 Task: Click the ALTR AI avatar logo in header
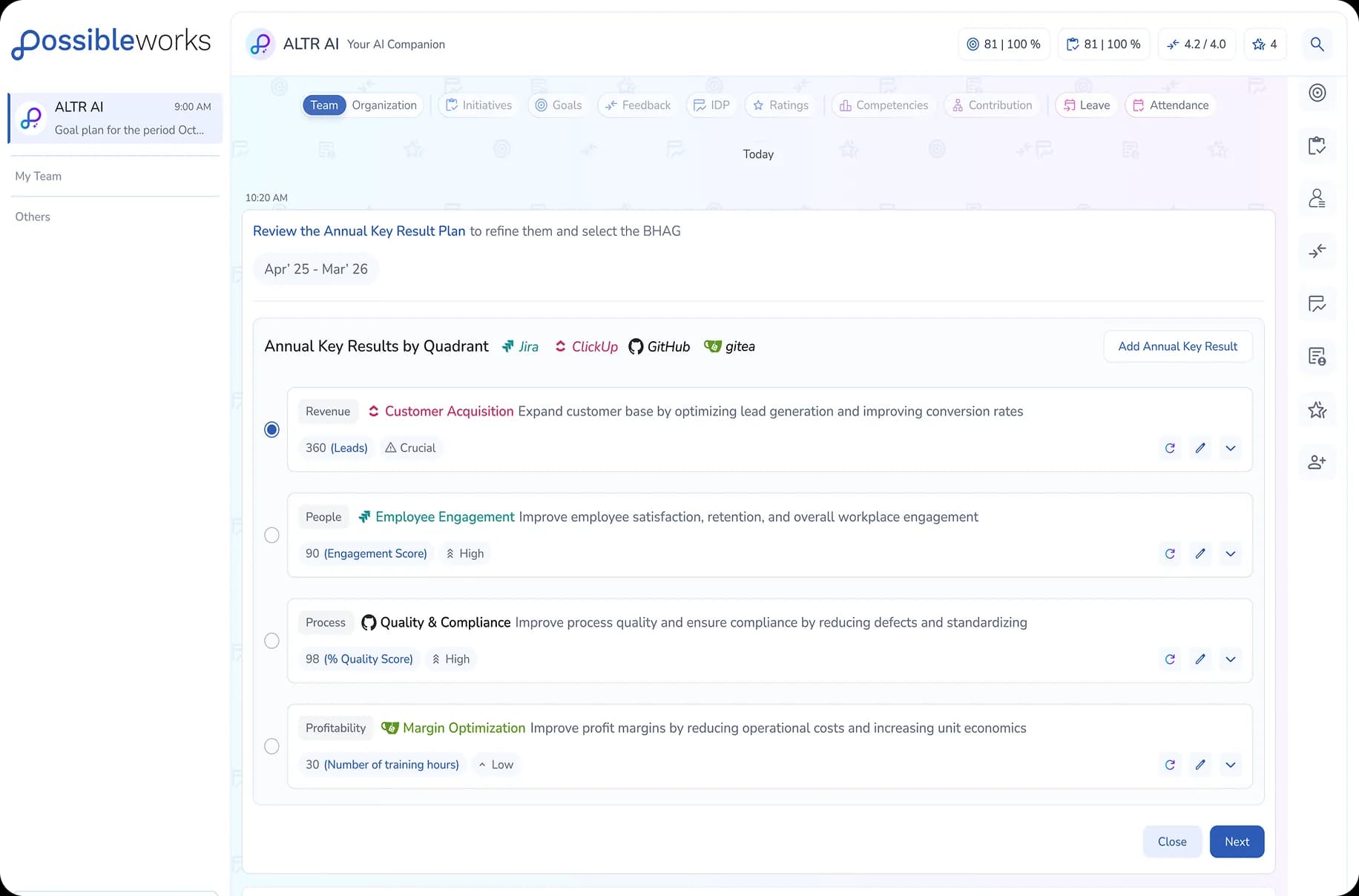pos(260,45)
